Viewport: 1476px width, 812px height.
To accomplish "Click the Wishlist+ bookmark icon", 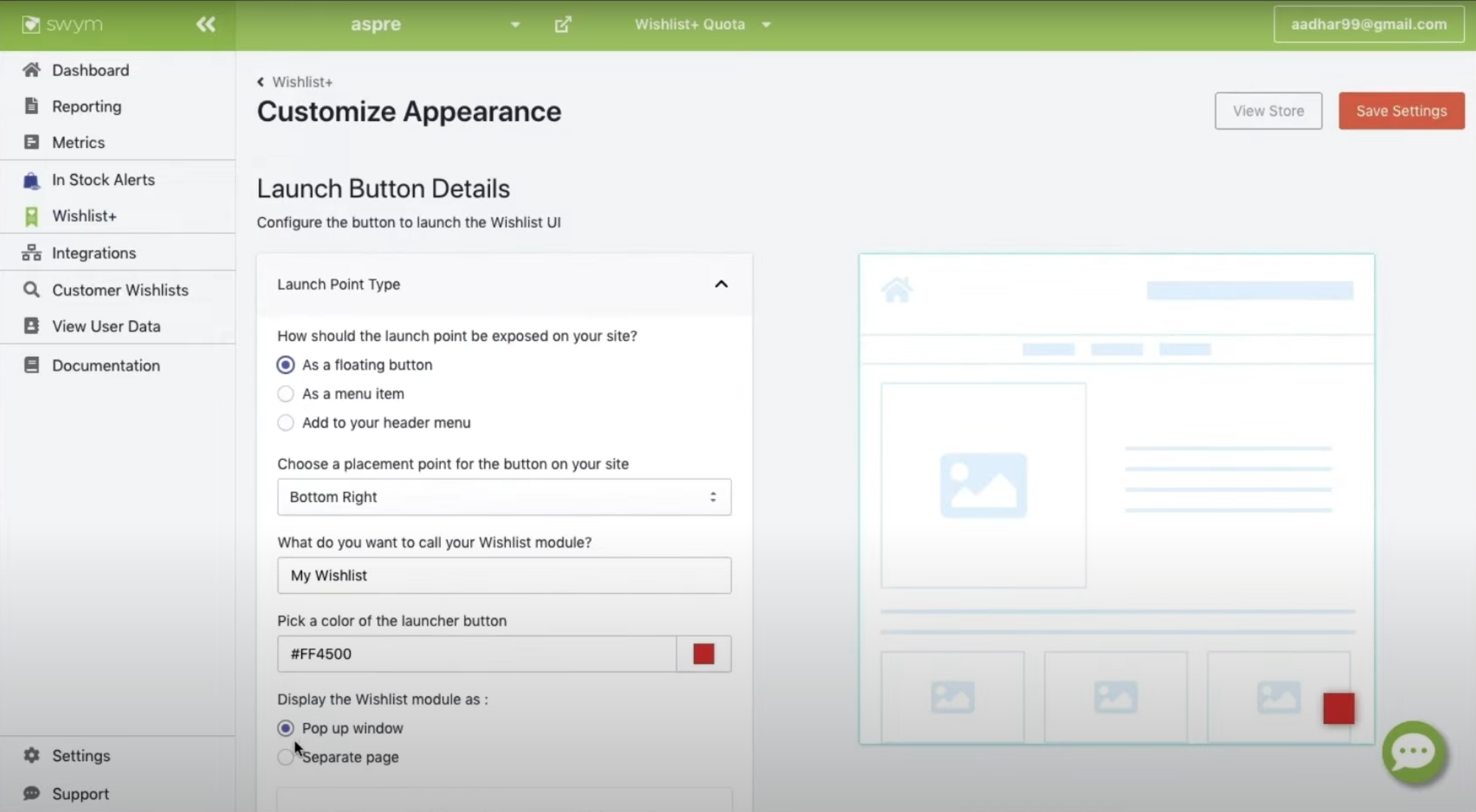I will pyautogui.click(x=31, y=216).
